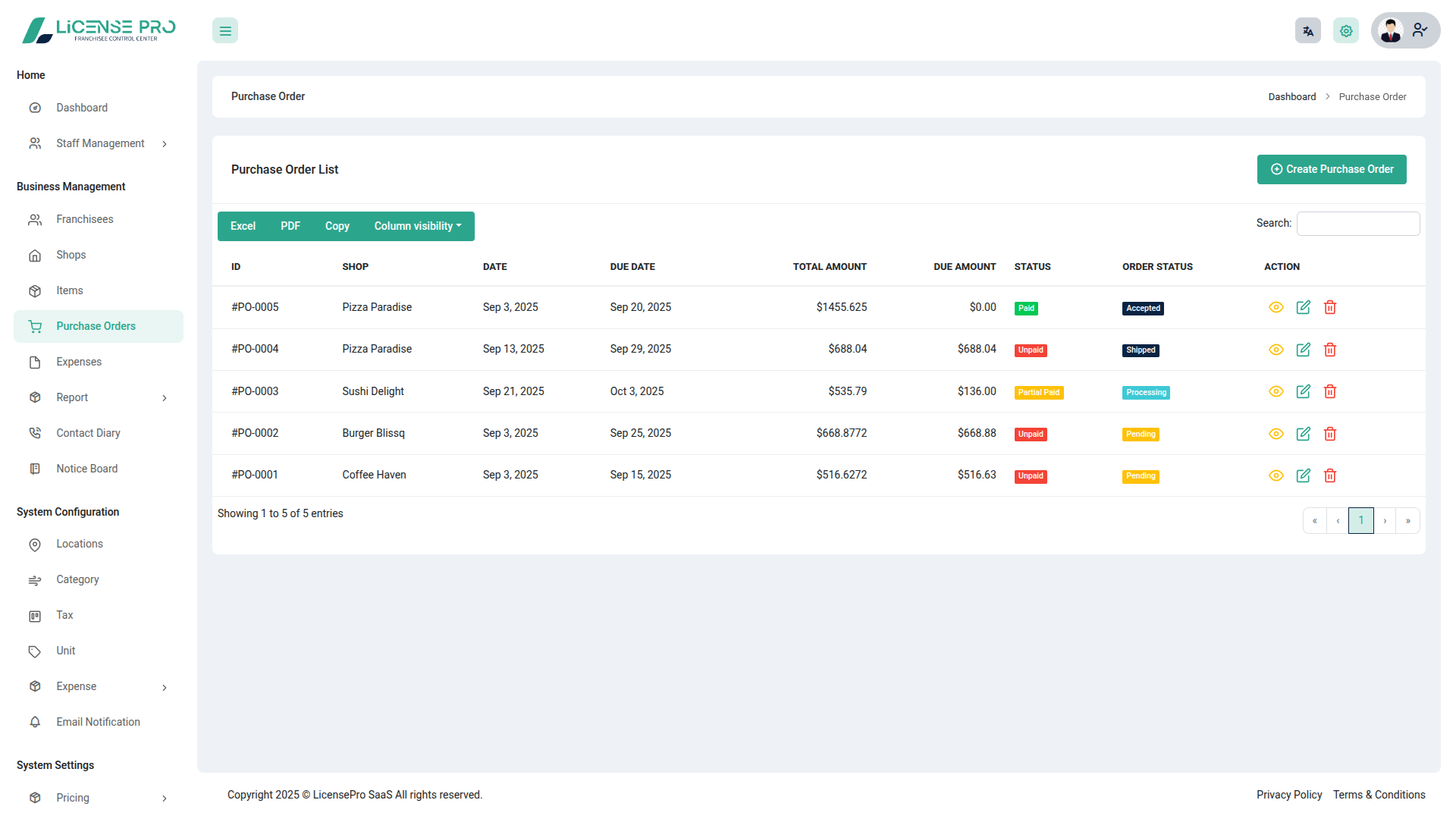Delete purchase order #PO-0005 via trash icon
Viewport: 1456px width, 819px height.
[1329, 307]
